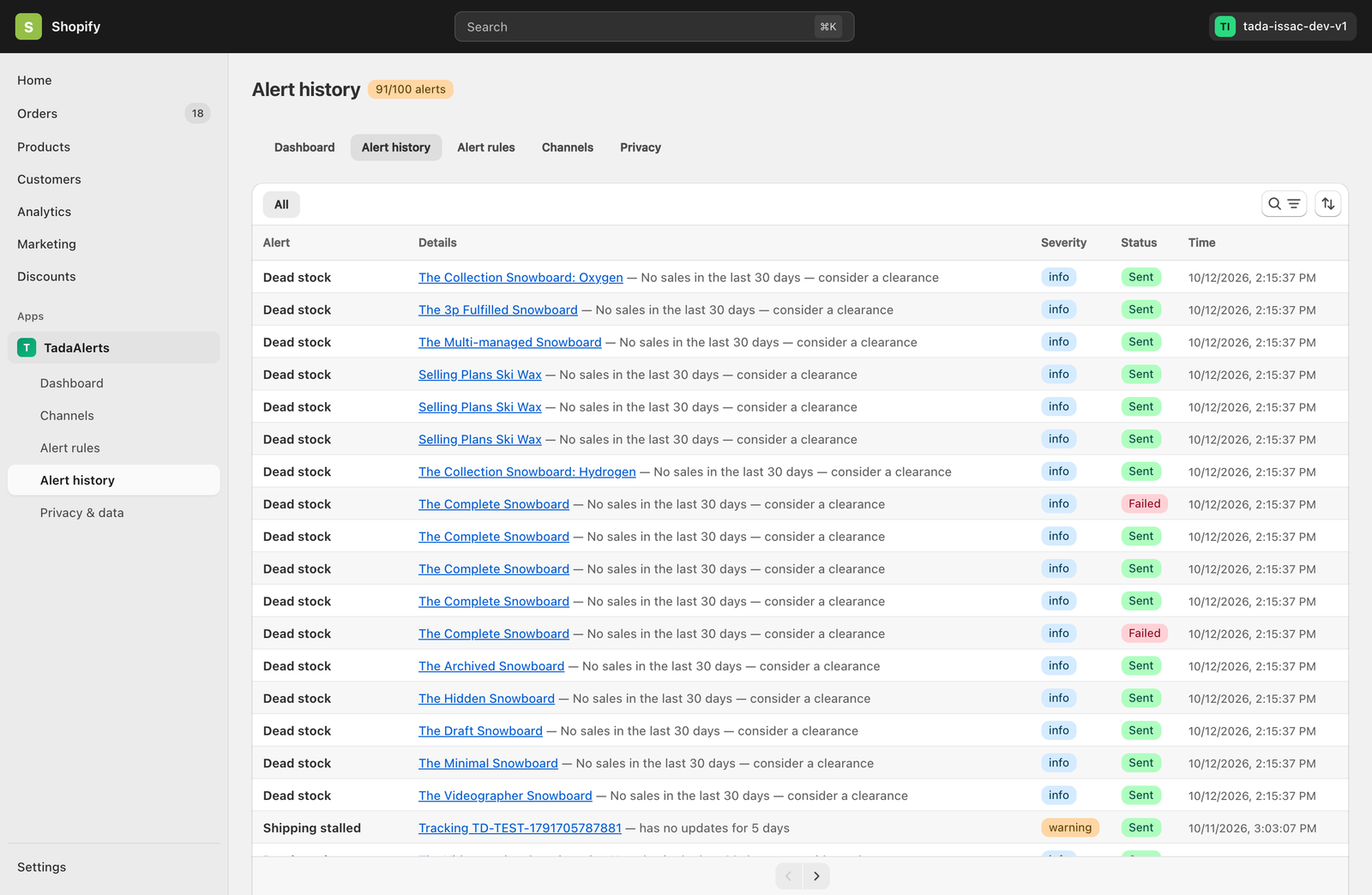
Task: Click the 91/100 alerts badge
Action: (411, 89)
